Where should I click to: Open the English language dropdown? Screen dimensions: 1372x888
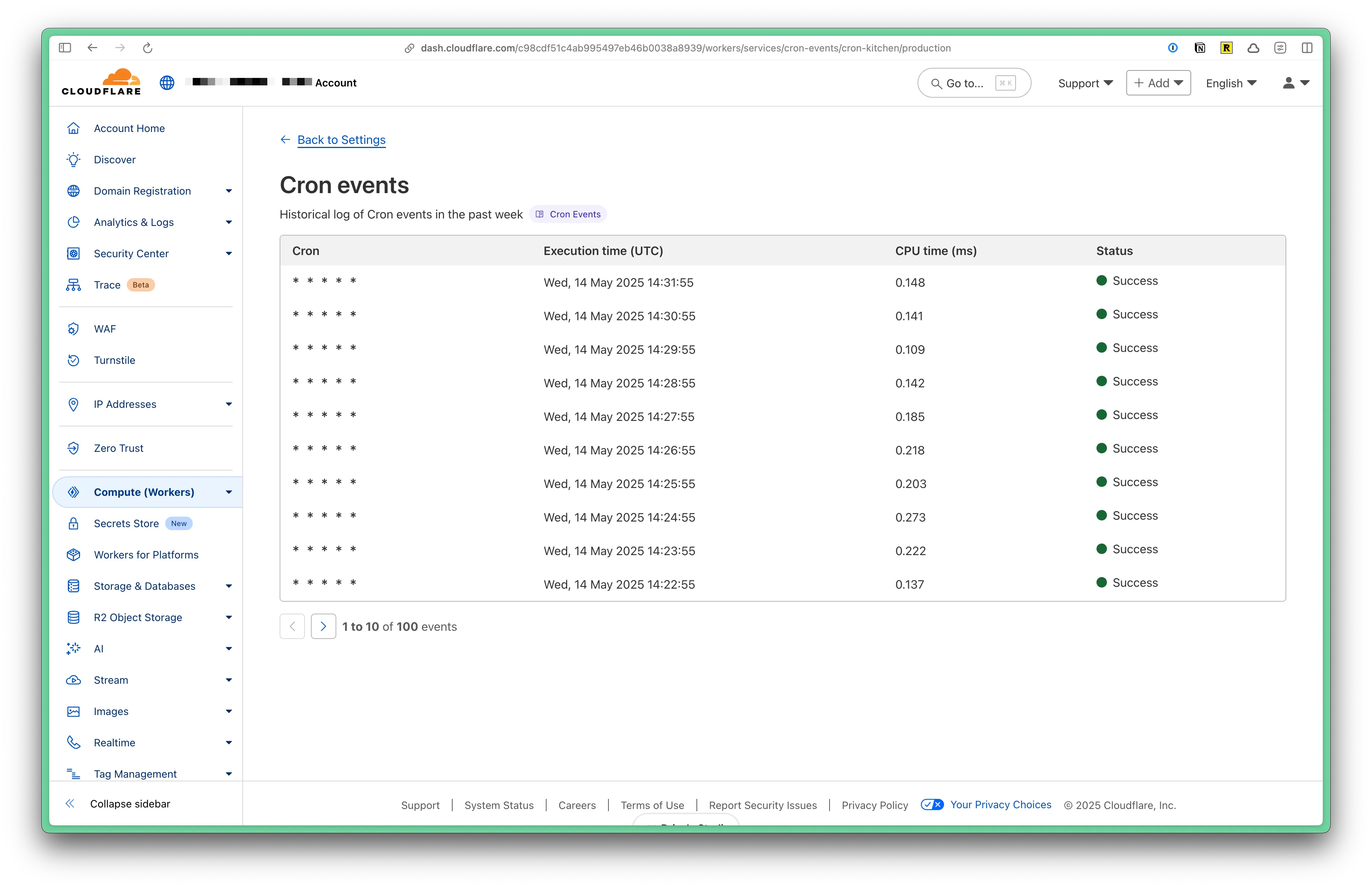click(1231, 83)
